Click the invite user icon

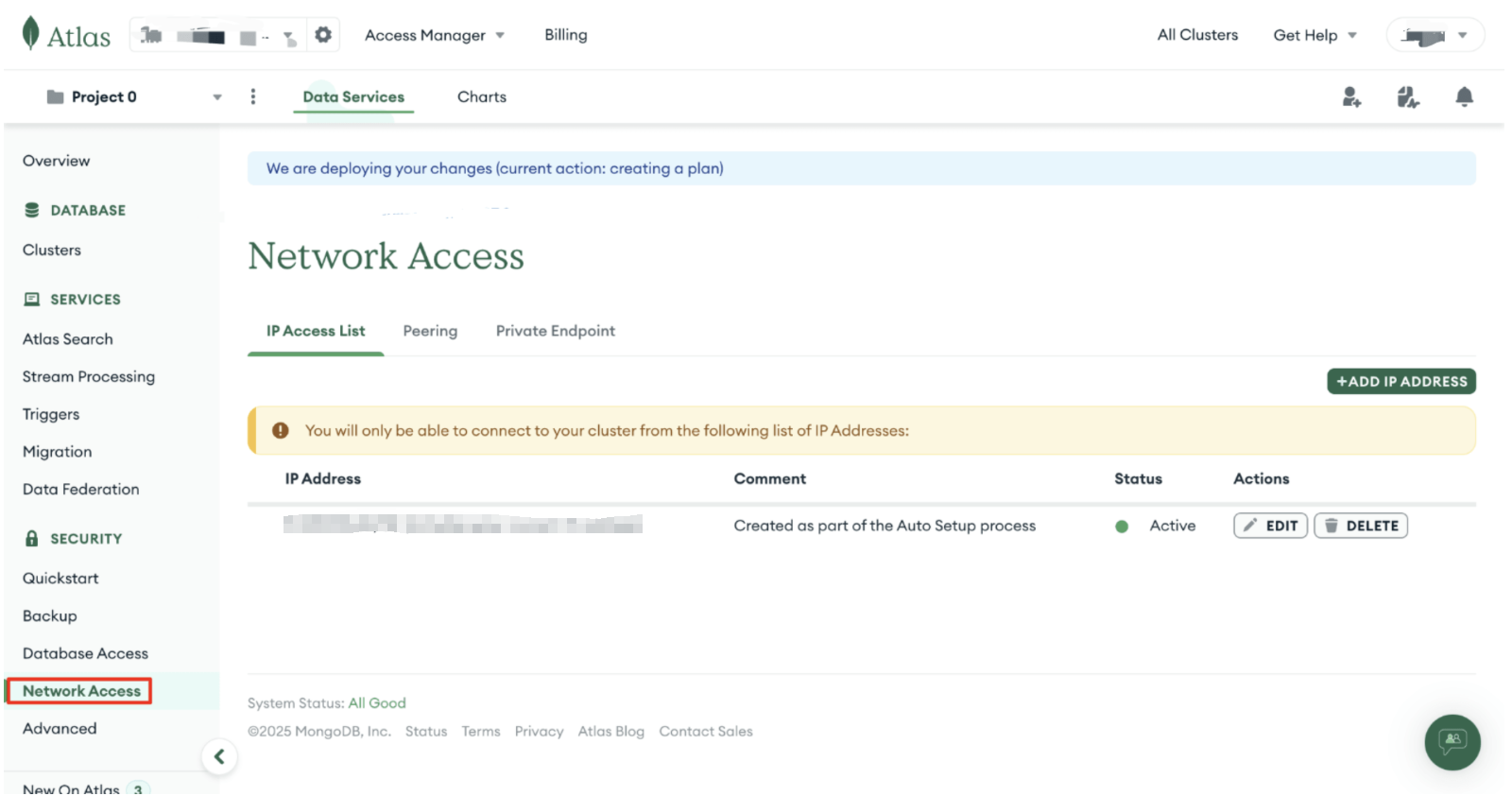[1351, 96]
